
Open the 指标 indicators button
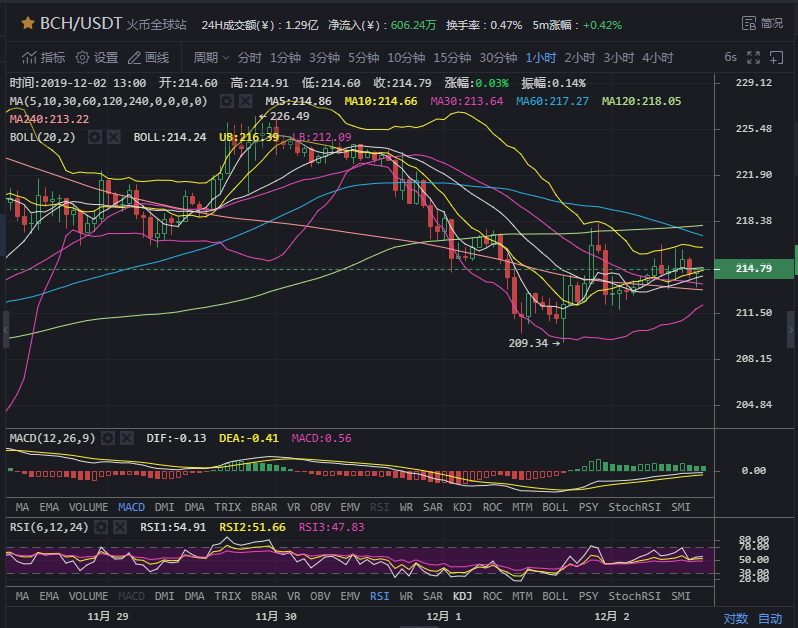[44, 58]
